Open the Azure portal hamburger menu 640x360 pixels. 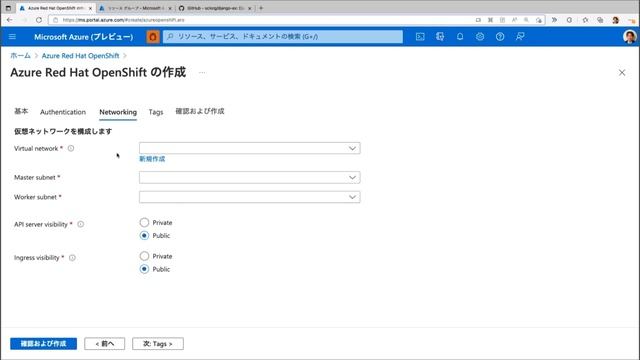click(12, 37)
